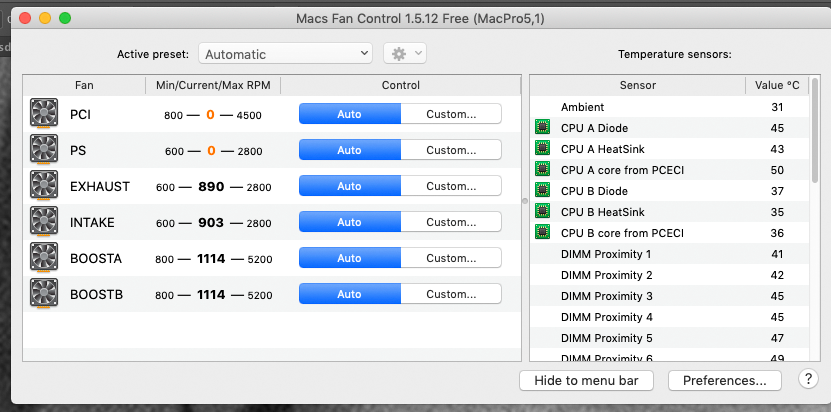Click the Control column header

401,85
